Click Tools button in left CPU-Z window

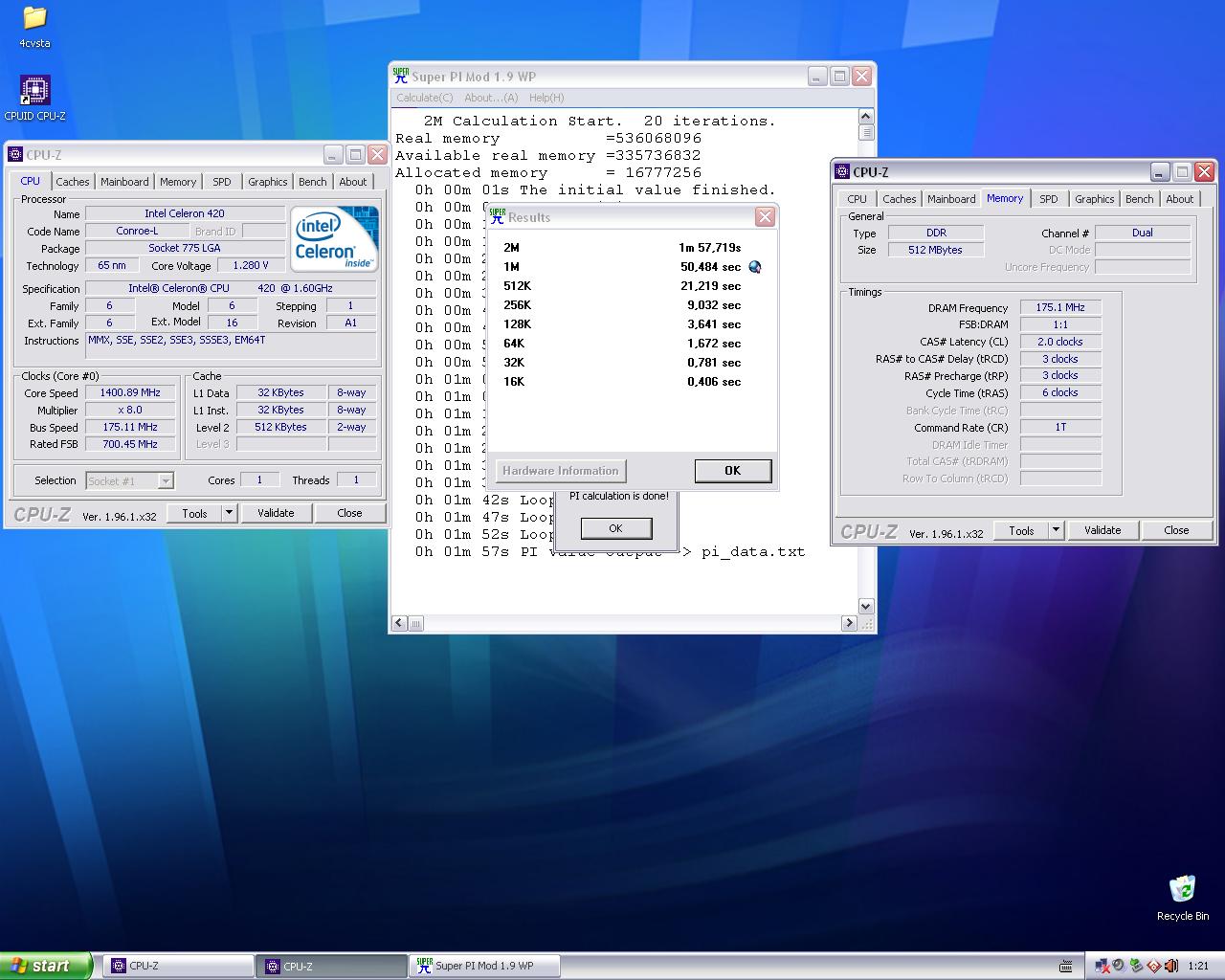tap(194, 513)
